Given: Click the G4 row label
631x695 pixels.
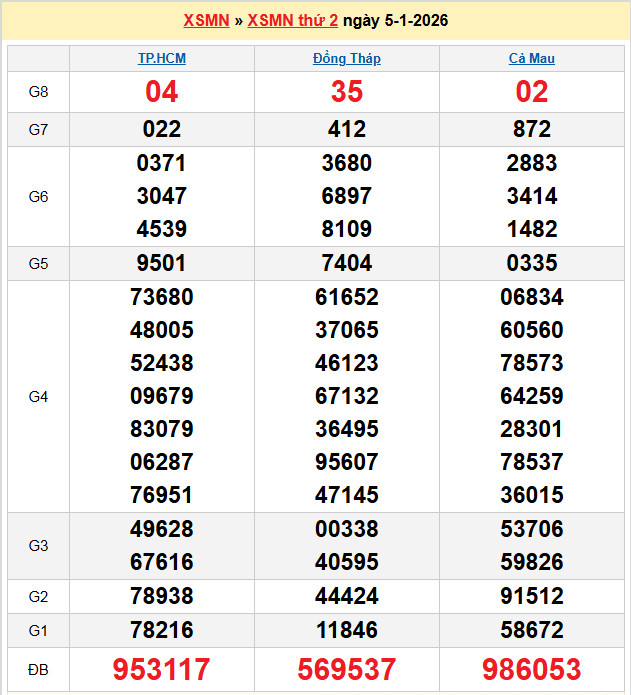Looking at the screenshot, I should pyautogui.click(x=38, y=397).
